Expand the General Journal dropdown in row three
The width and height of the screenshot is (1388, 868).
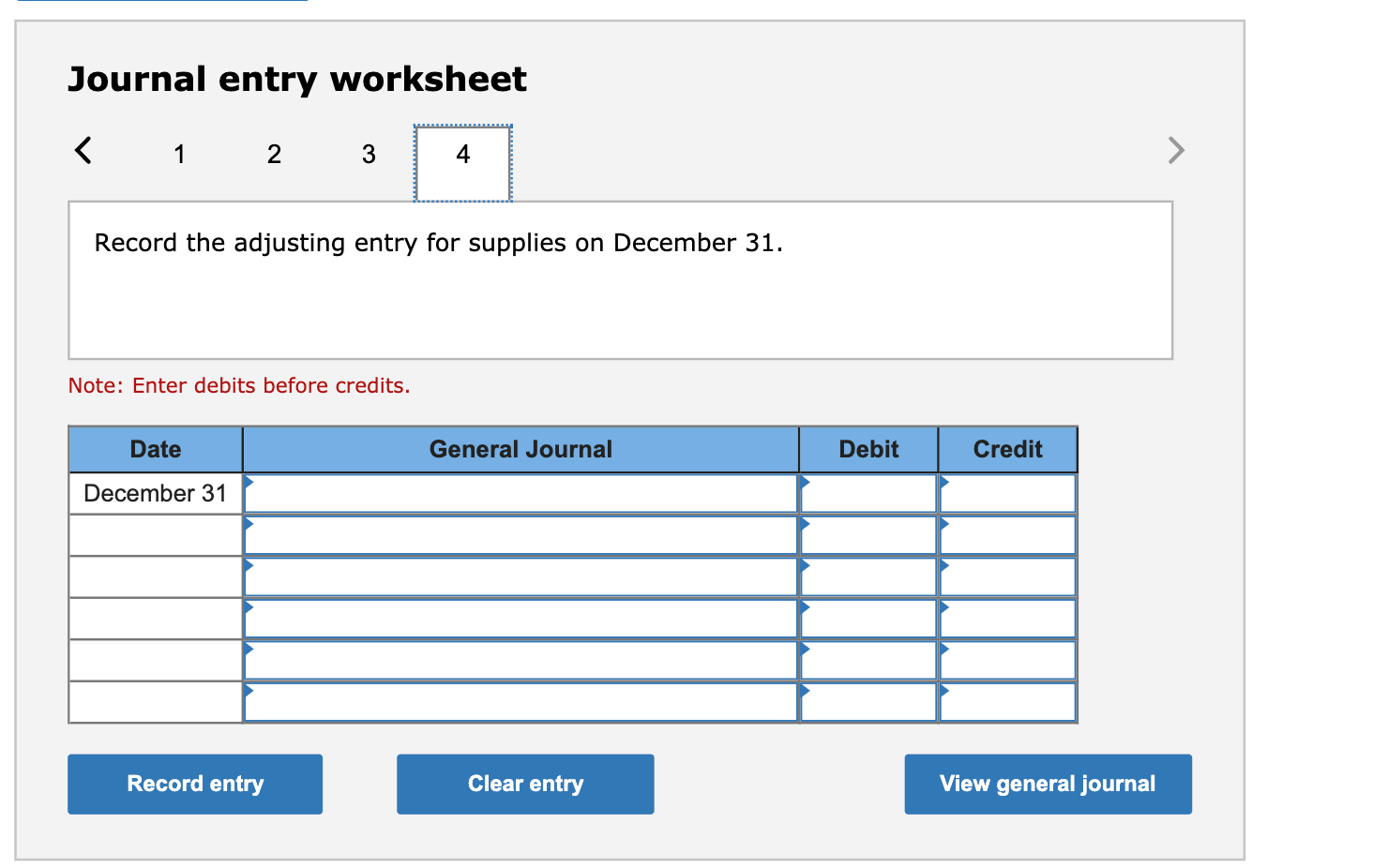point(248,565)
